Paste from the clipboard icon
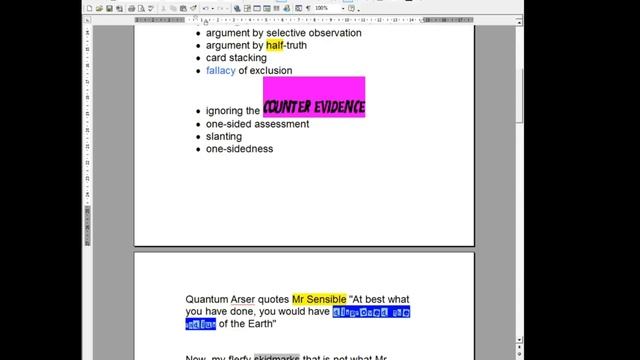 tap(183, 8)
